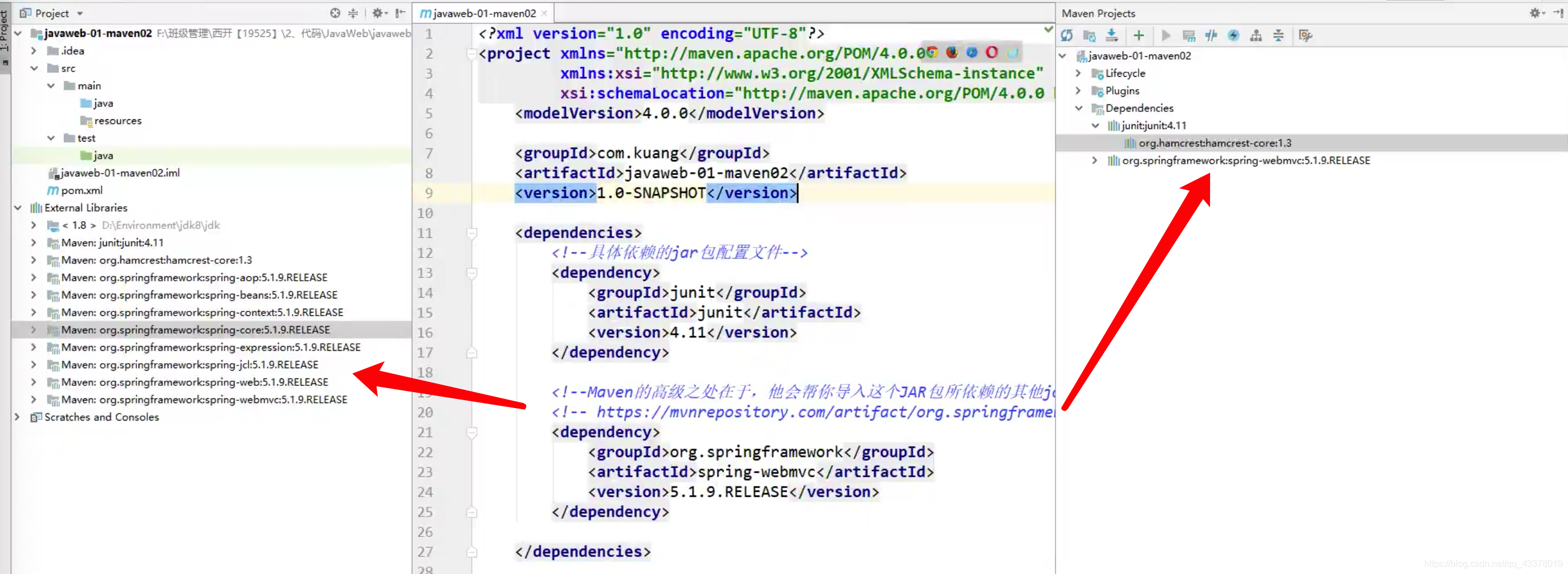Viewport: 1568px width, 574px height.
Task: Collapse javaweb-01-maven02 root in Maven panel
Action: [1063, 56]
